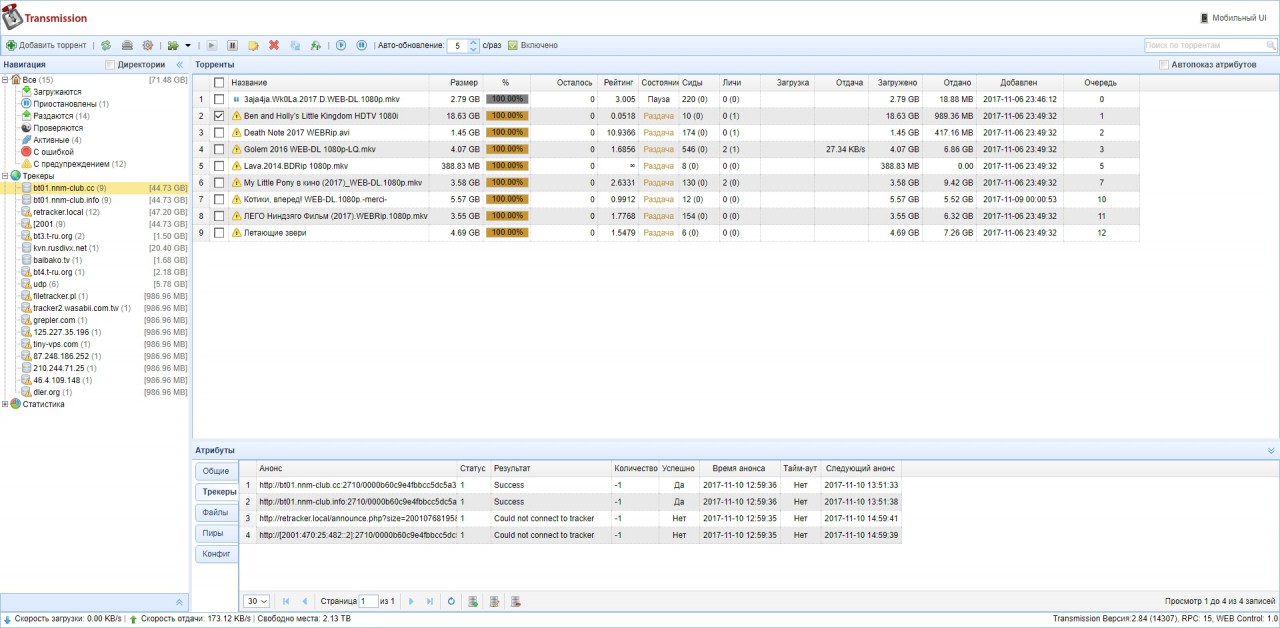The image size is (1280, 628).
Task: Open dropdown arrow next to plugin icon
Action: point(187,45)
